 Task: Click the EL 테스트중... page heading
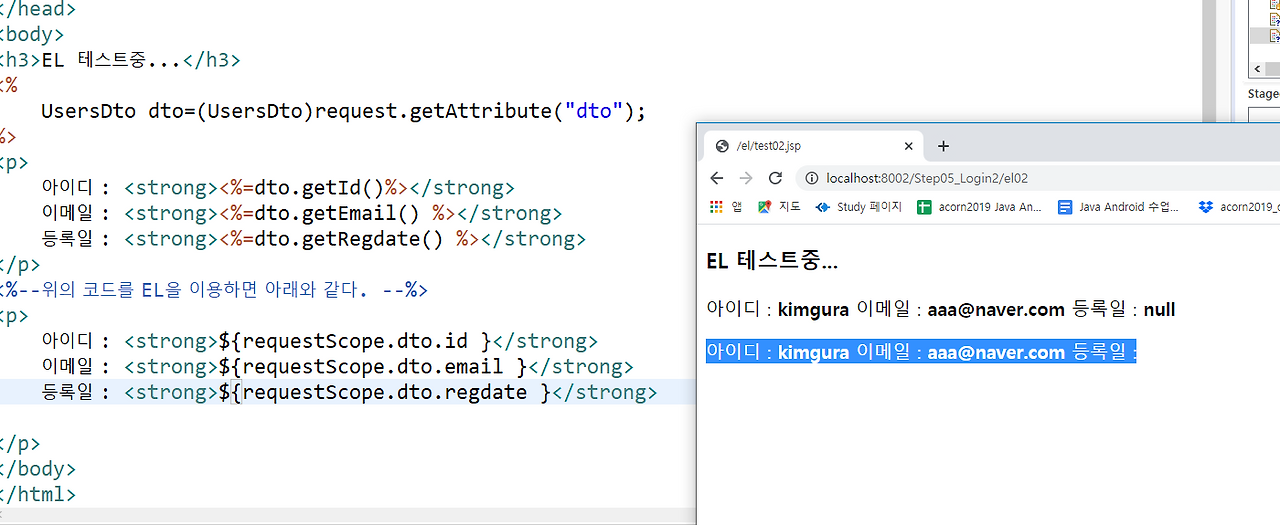(x=772, y=261)
